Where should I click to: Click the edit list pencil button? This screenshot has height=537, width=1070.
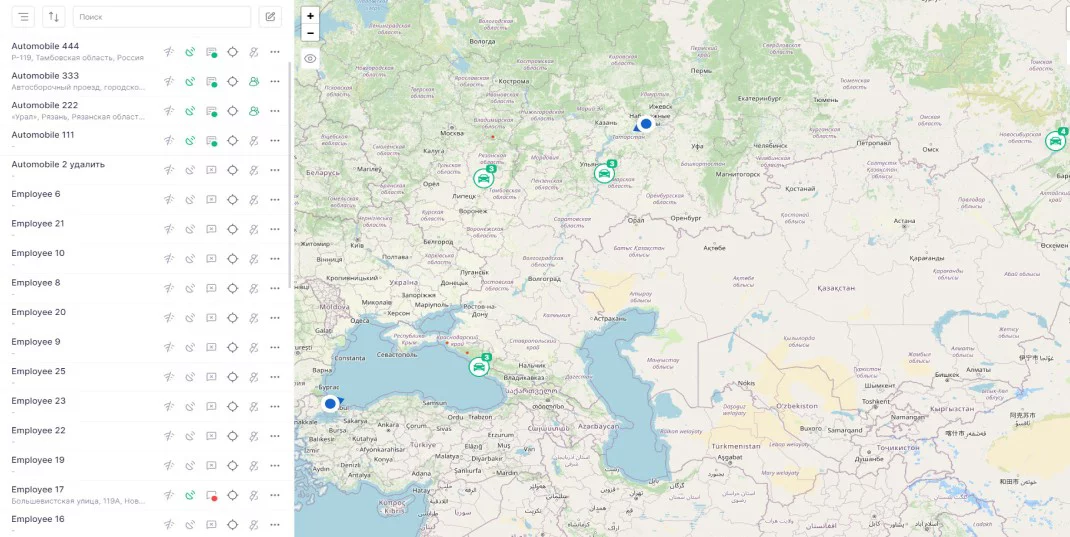click(270, 17)
